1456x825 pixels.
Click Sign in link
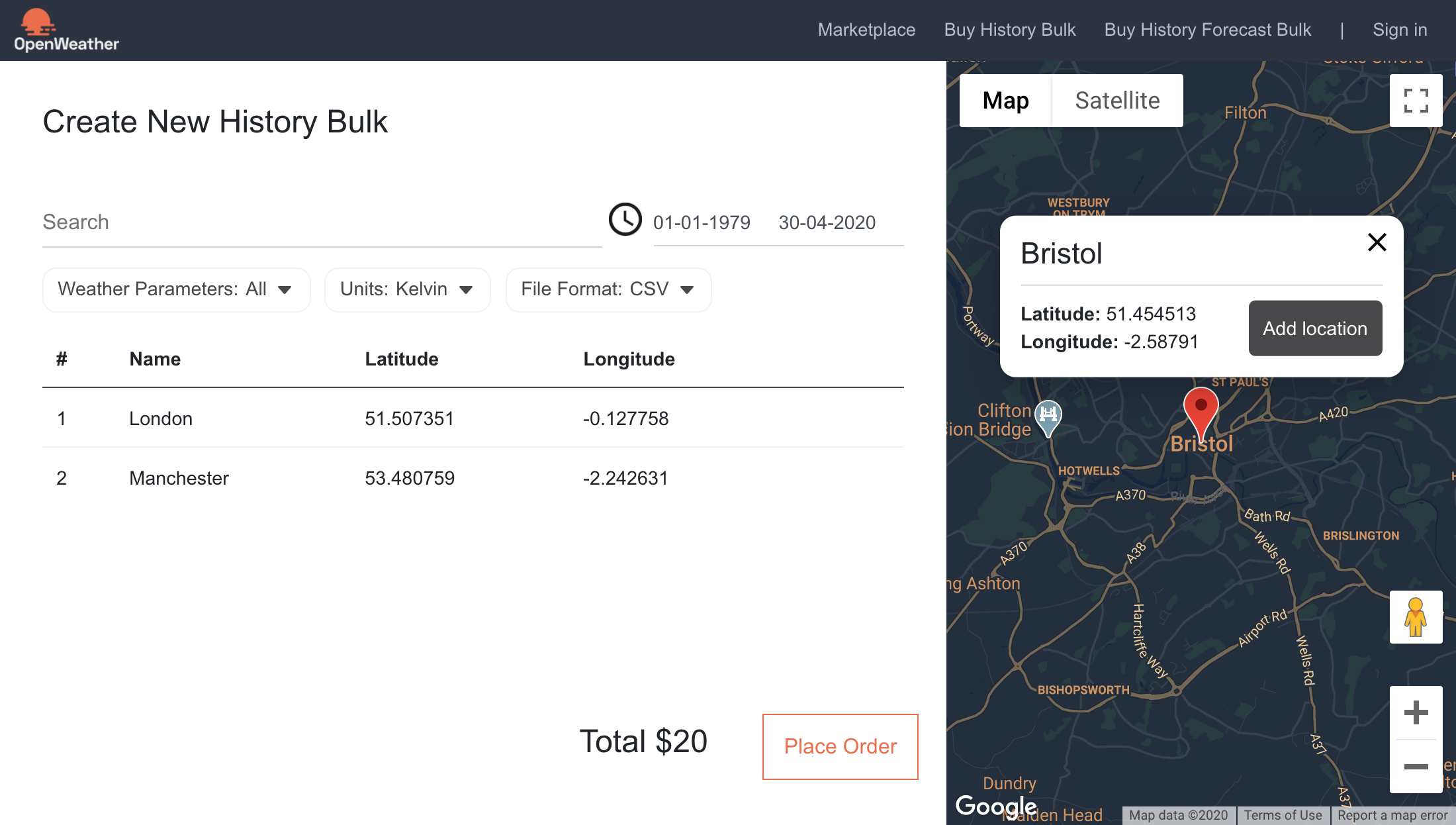1400,29
